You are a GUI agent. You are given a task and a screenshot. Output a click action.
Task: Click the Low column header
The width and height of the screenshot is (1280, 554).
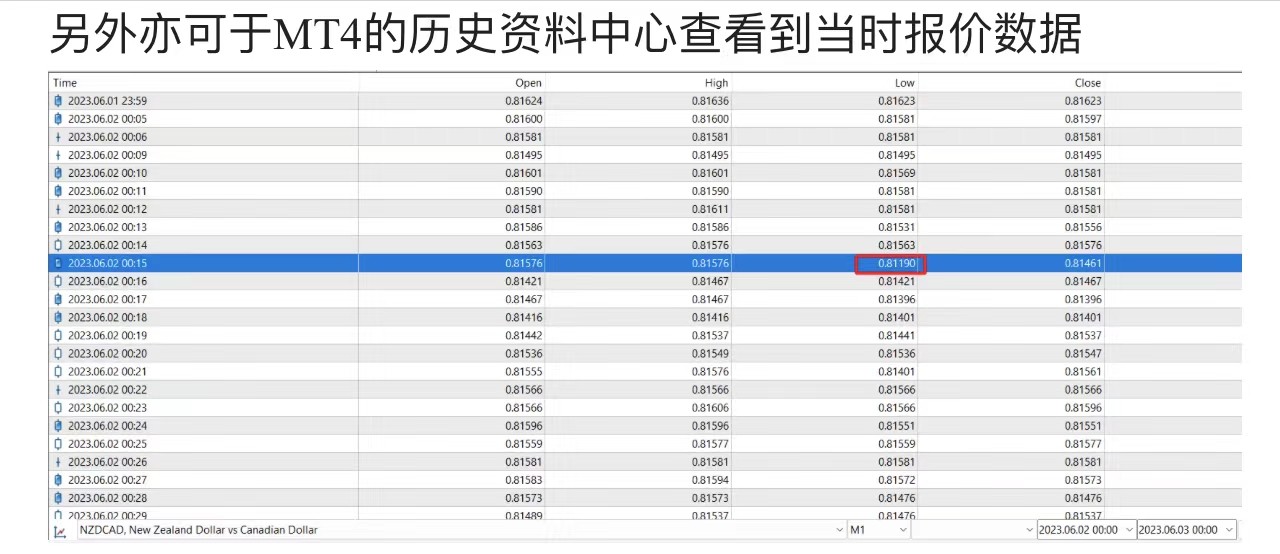(904, 83)
